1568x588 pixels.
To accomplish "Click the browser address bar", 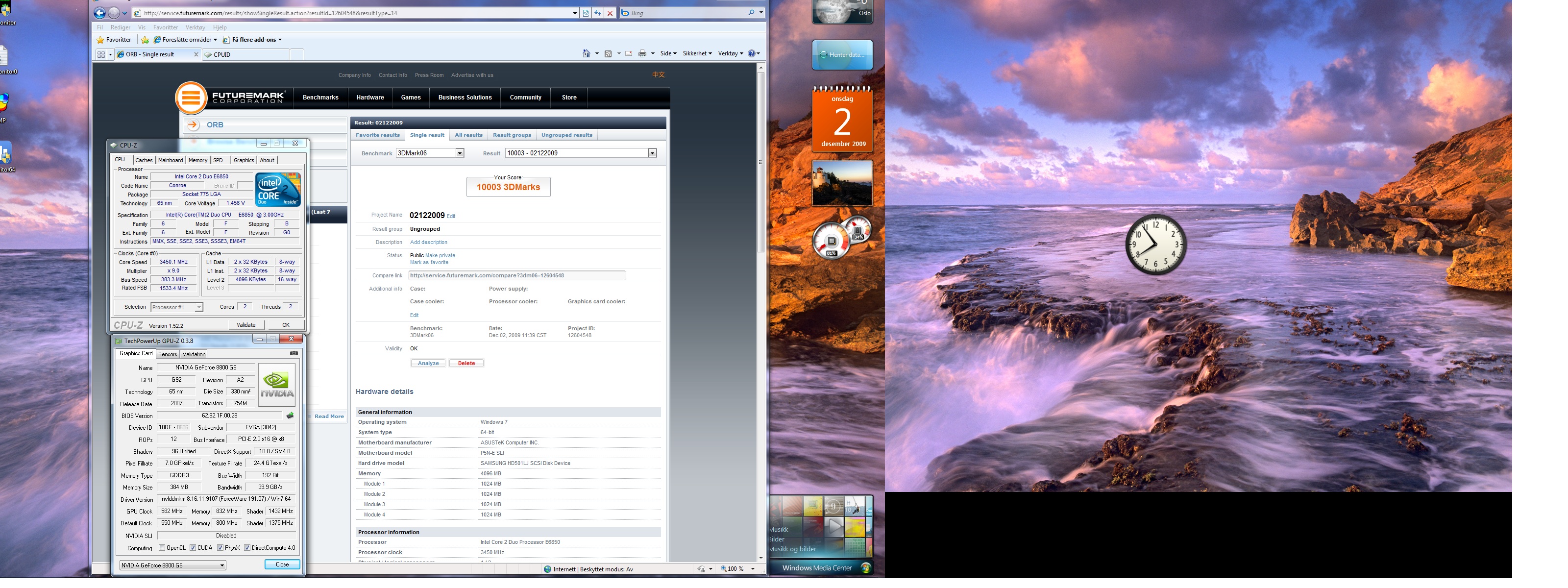I will 356,13.
